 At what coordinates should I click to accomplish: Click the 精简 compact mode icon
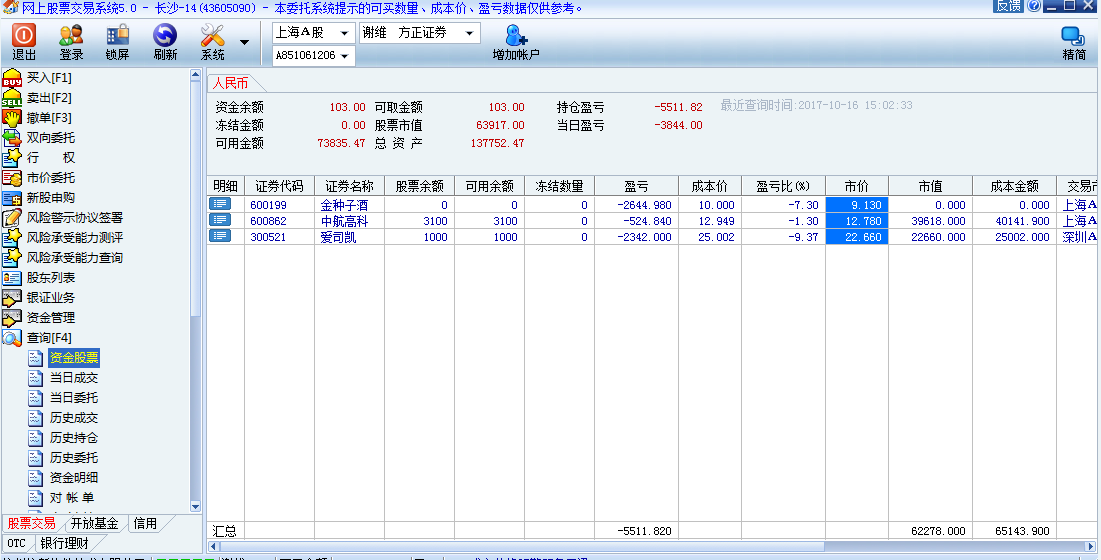[1074, 42]
